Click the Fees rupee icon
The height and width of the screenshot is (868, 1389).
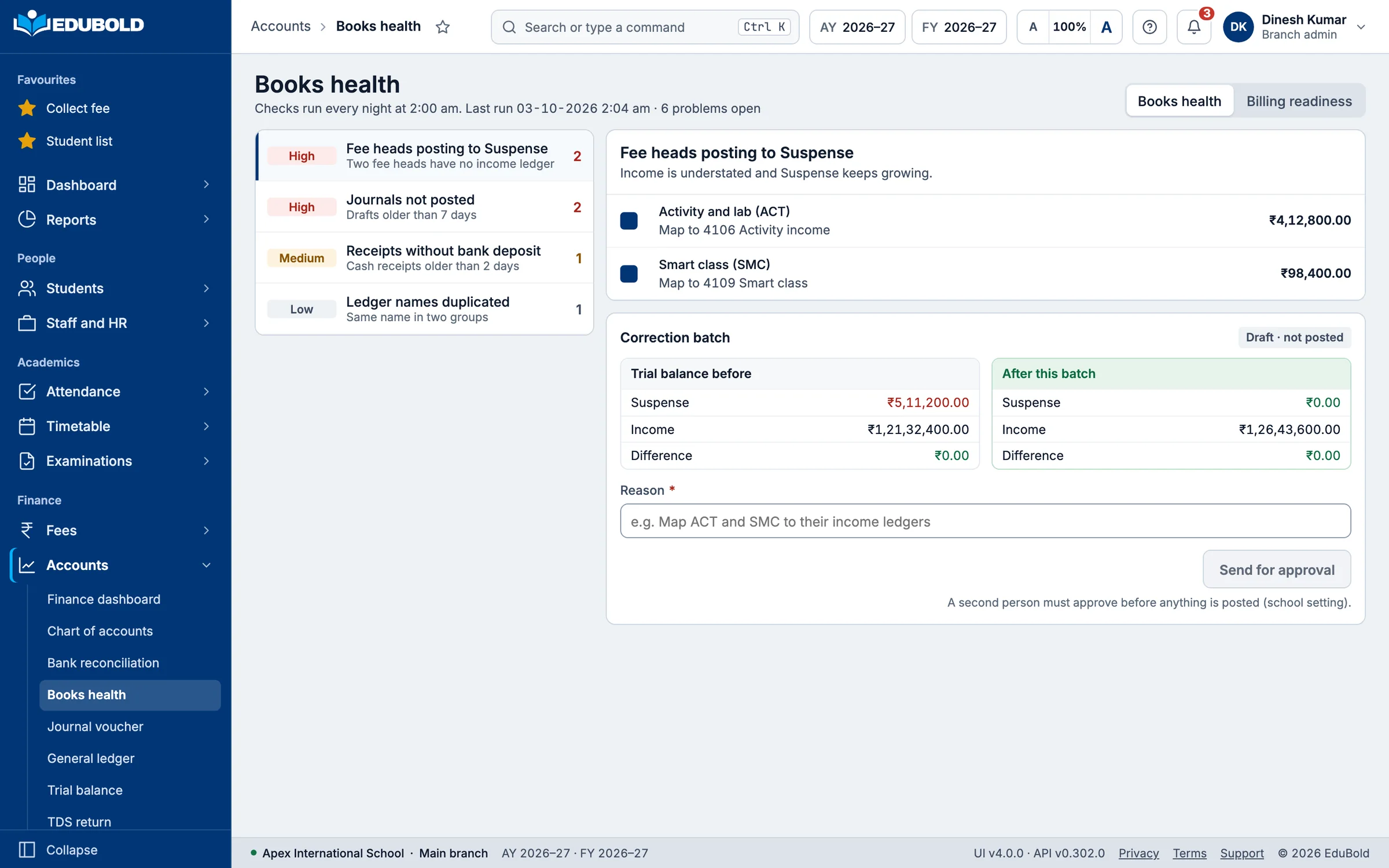[x=27, y=530]
